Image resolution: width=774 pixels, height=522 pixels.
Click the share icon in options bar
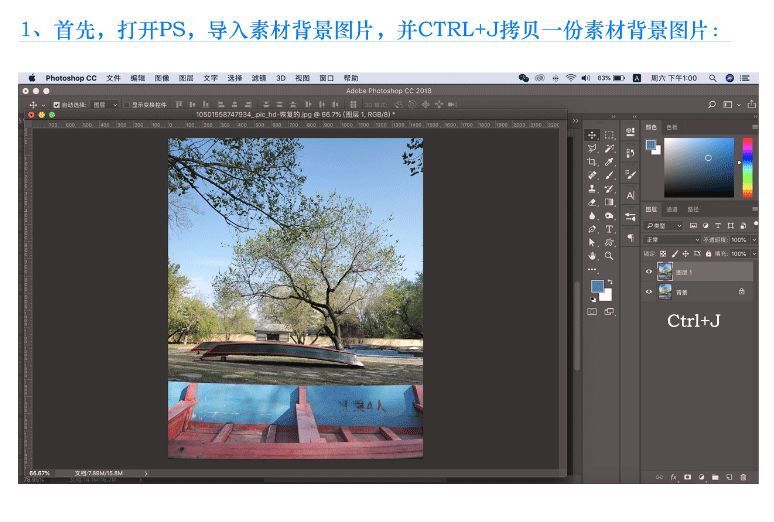(751, 104)
